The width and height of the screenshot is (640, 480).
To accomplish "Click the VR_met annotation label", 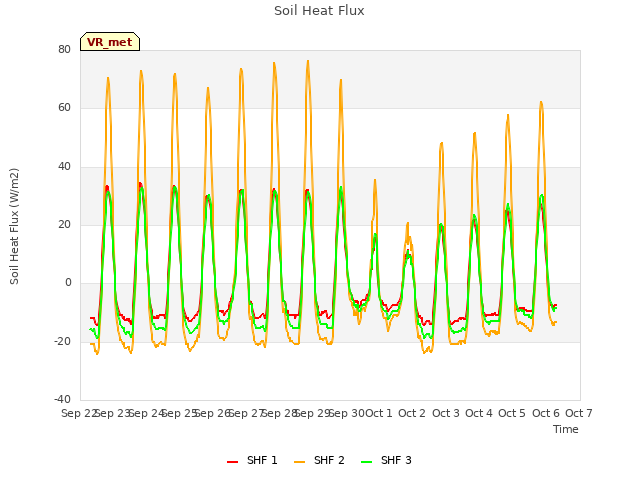I will [x=110, y=42].
